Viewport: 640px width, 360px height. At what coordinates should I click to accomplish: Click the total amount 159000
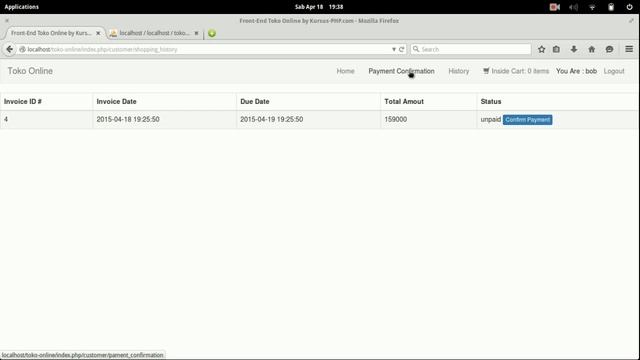point(396,119)
